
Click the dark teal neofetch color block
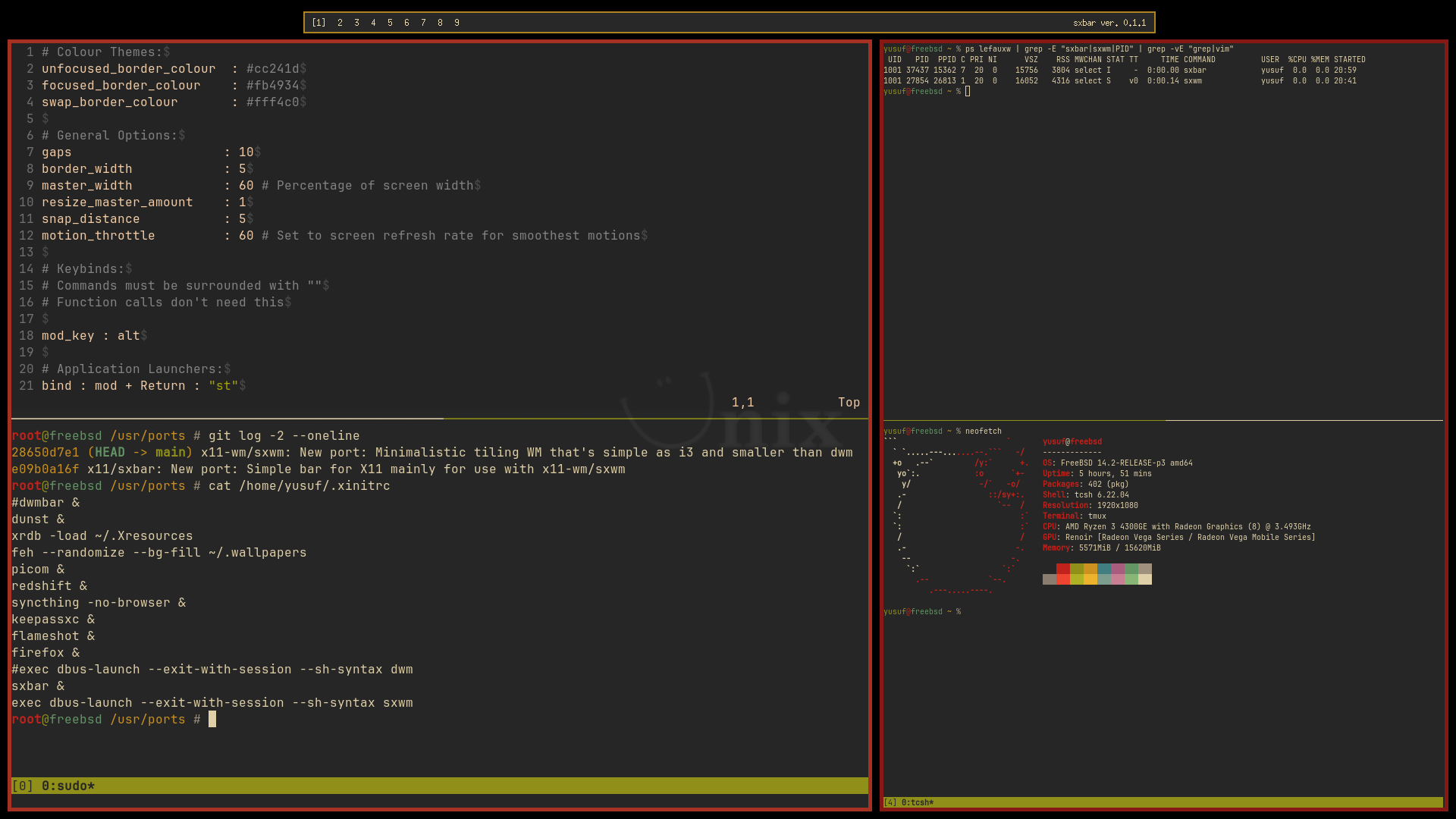pyautogui.click(x=1104, y=569)
